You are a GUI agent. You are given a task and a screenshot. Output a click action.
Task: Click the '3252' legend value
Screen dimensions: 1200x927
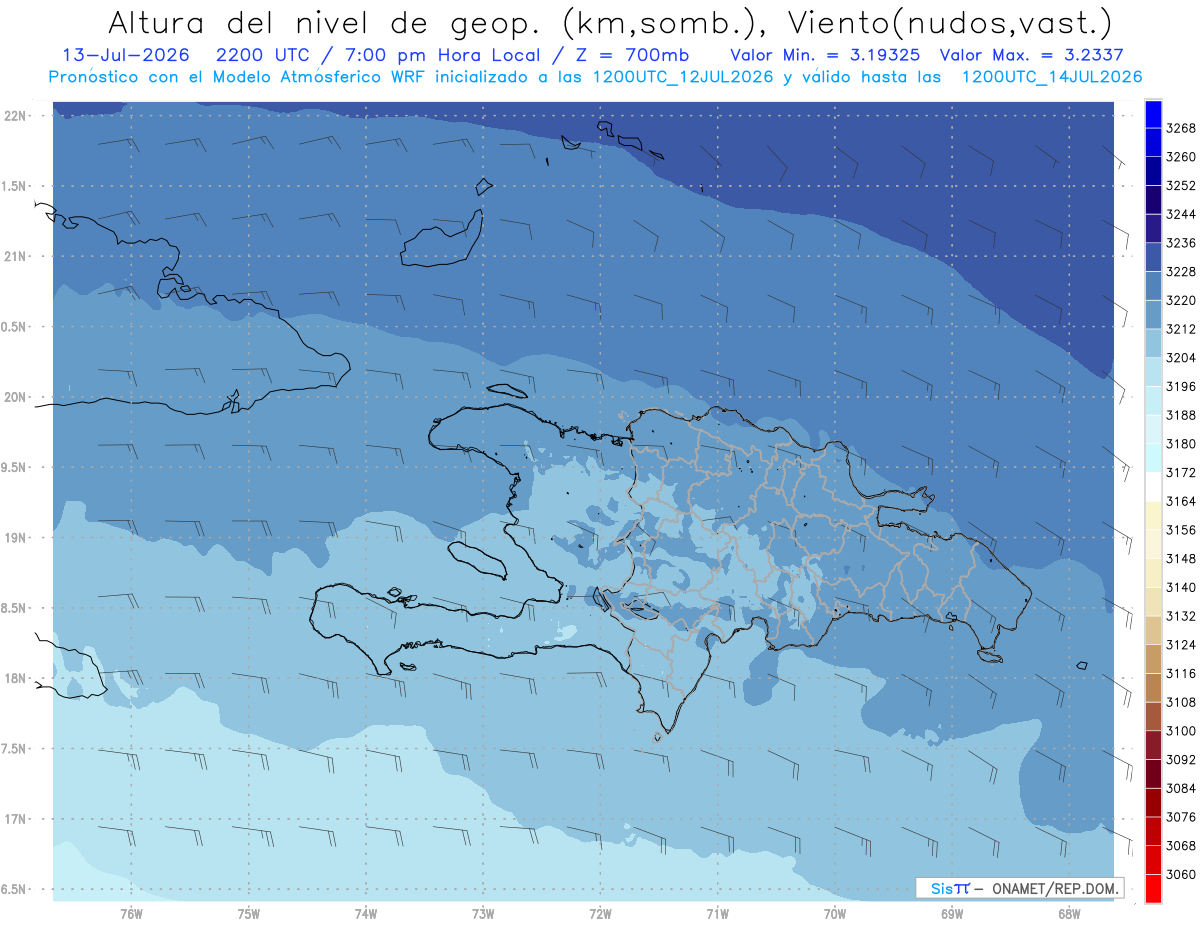1181,186
